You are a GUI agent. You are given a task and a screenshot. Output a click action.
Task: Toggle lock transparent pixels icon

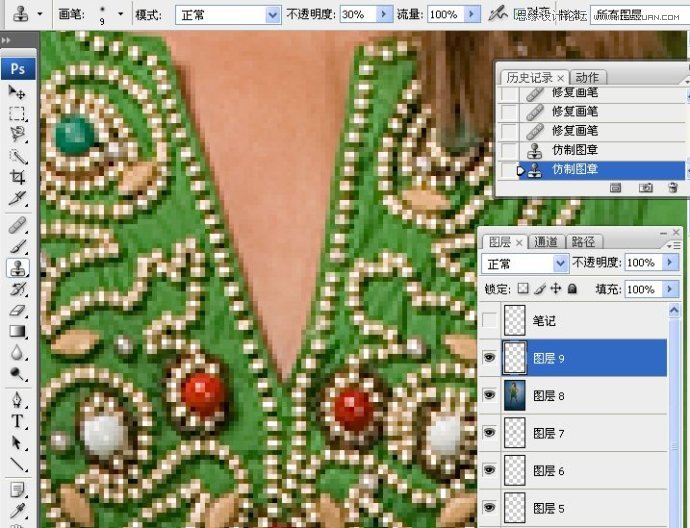pyautogui.click(x=522, y=289)
